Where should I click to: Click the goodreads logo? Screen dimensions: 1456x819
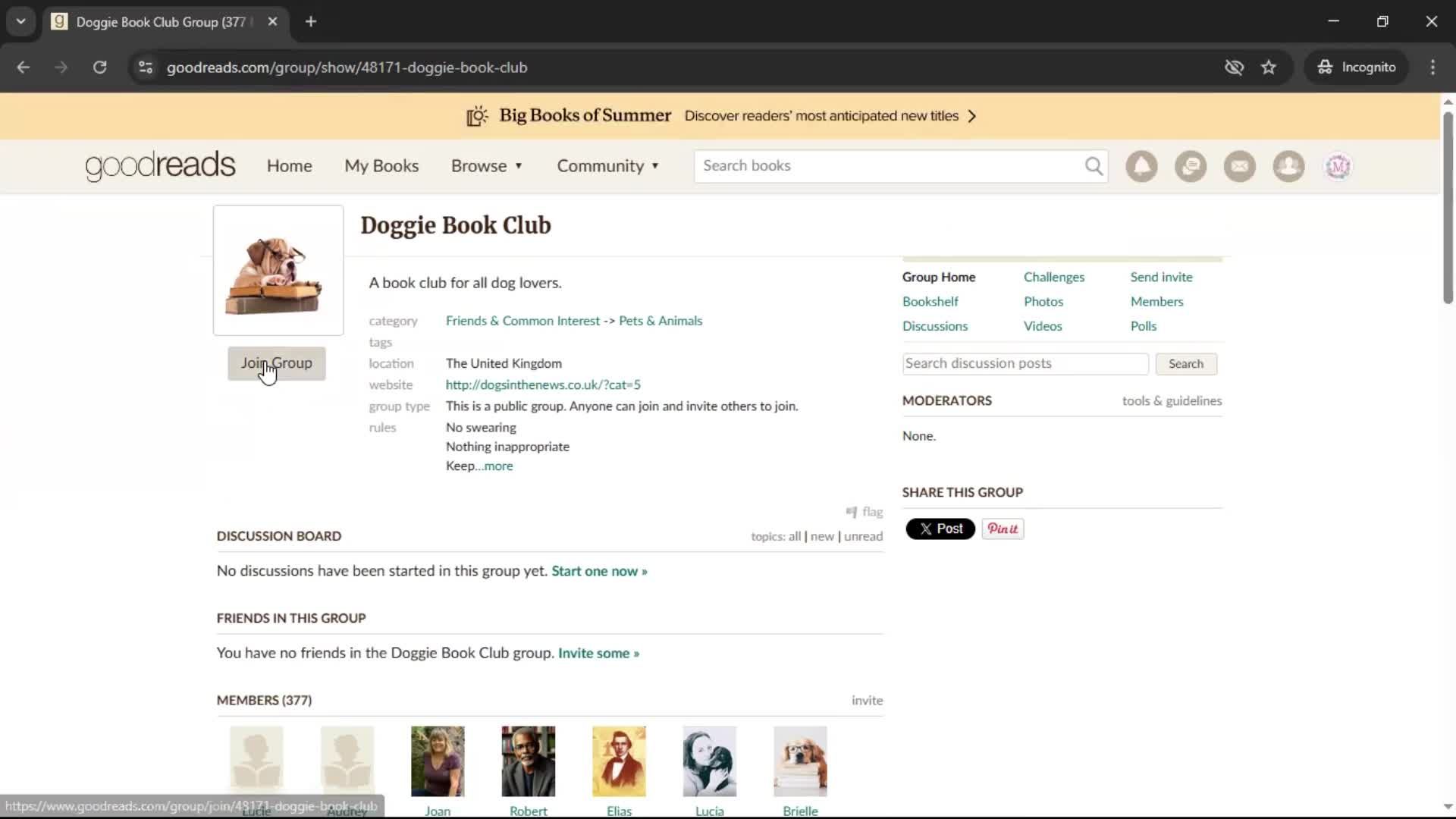pos(160,166)
